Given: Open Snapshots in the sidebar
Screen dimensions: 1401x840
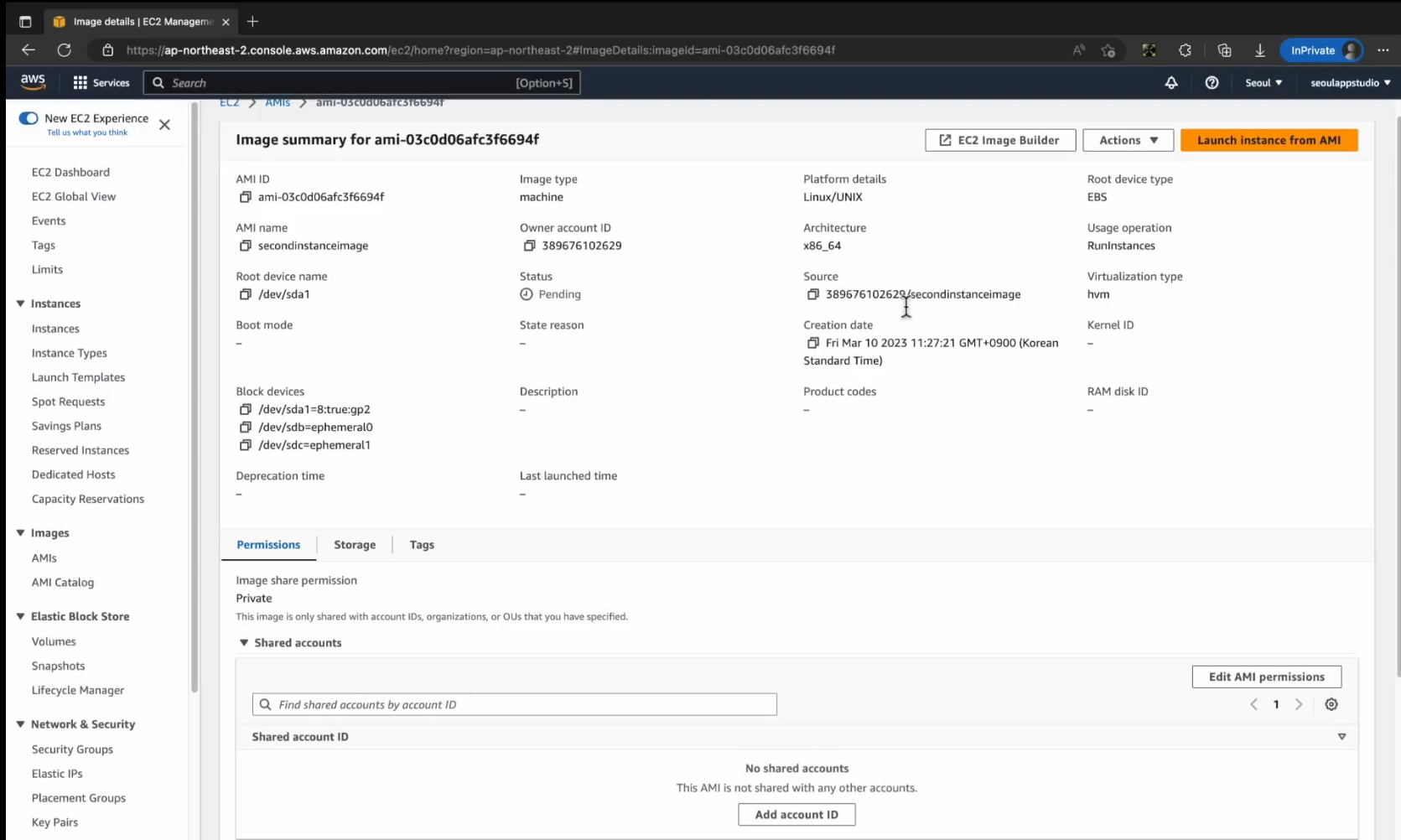Looking at the screenshot, I should pyautogui.click(x=58, y=666).
